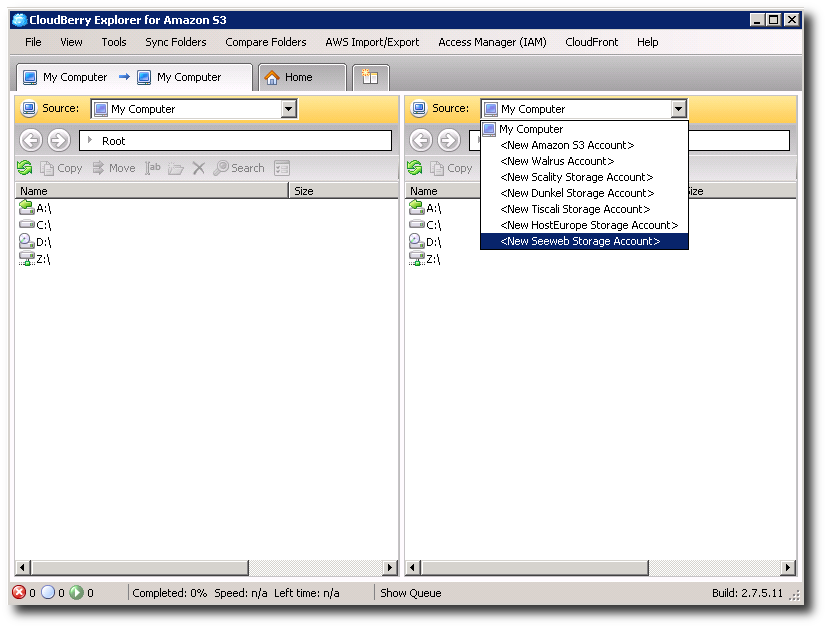
Task: Select A:\ drive in right pane
Action: (425, 208)
